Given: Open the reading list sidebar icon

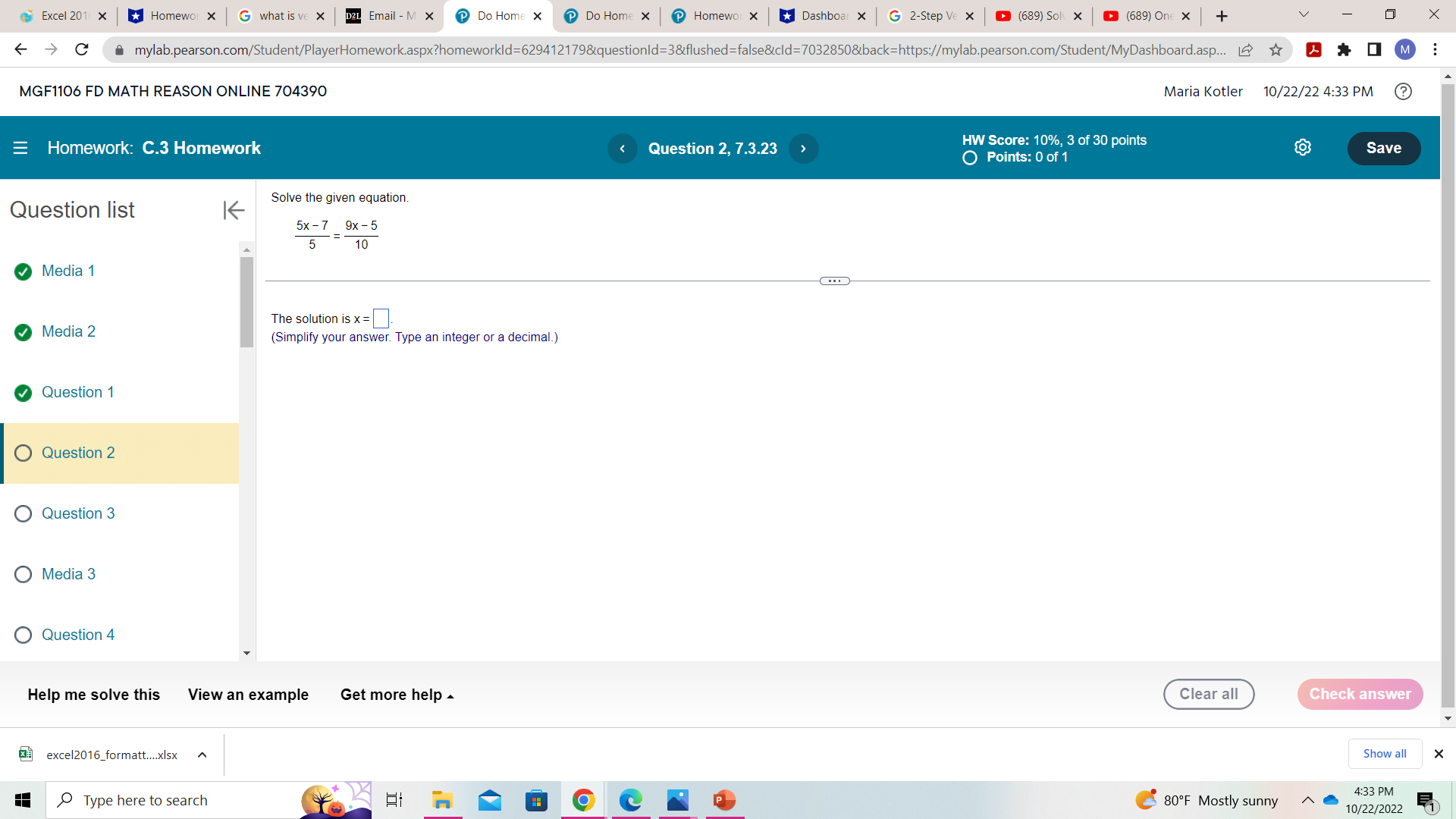Looking at the screenshot, I should click(x=1374, y=49).
